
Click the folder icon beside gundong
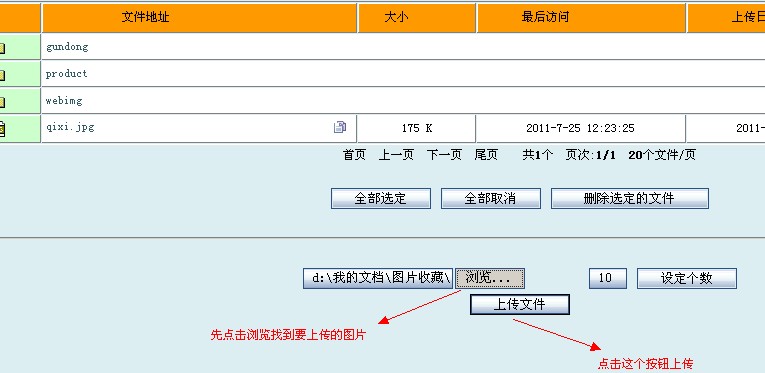coord(2,48)
